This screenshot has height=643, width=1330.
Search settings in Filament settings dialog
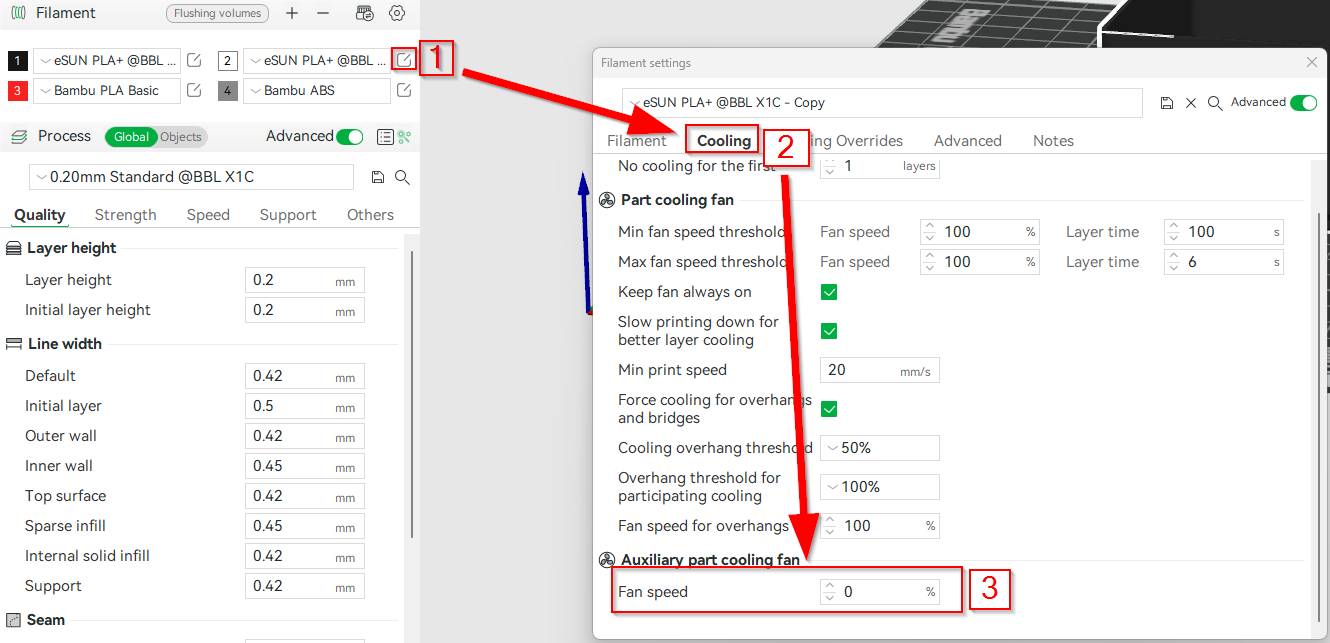coord(1215,103)
